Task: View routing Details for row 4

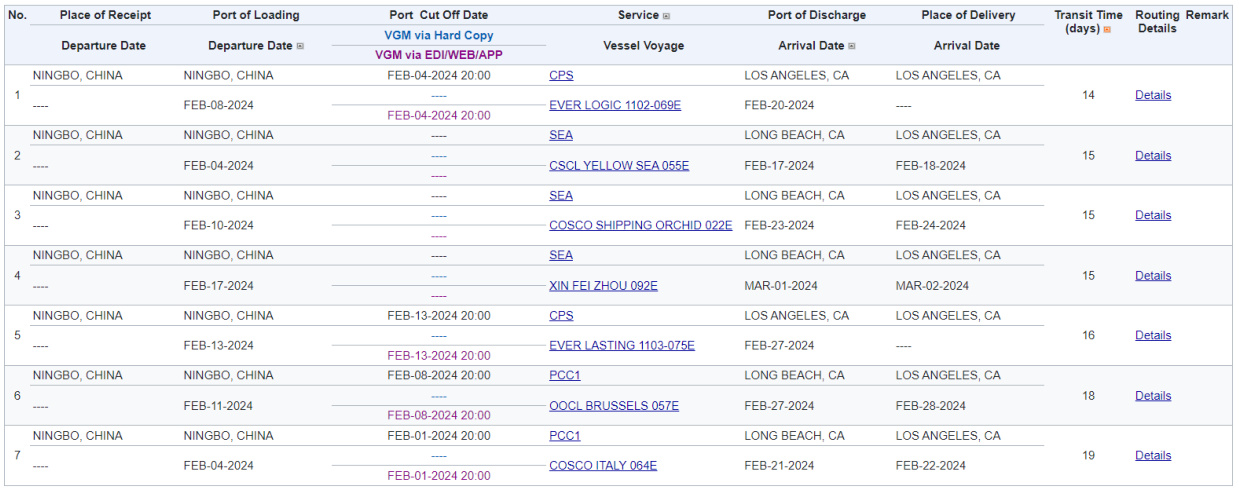Action: point(1153,276)
